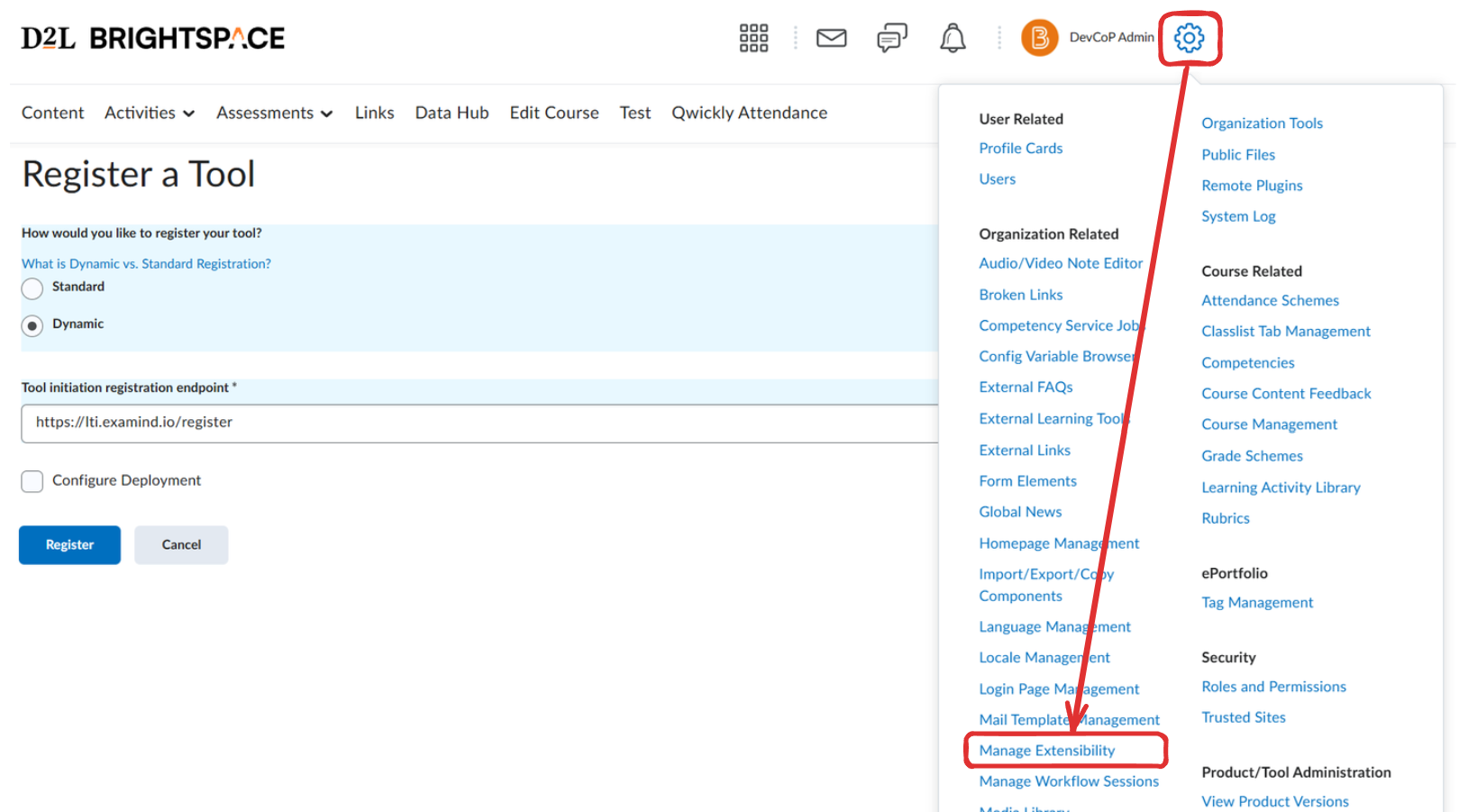This screenshot has width=1459, height=812.
Task: Open the Data Hub navbar item
Action: coord(451,113)
